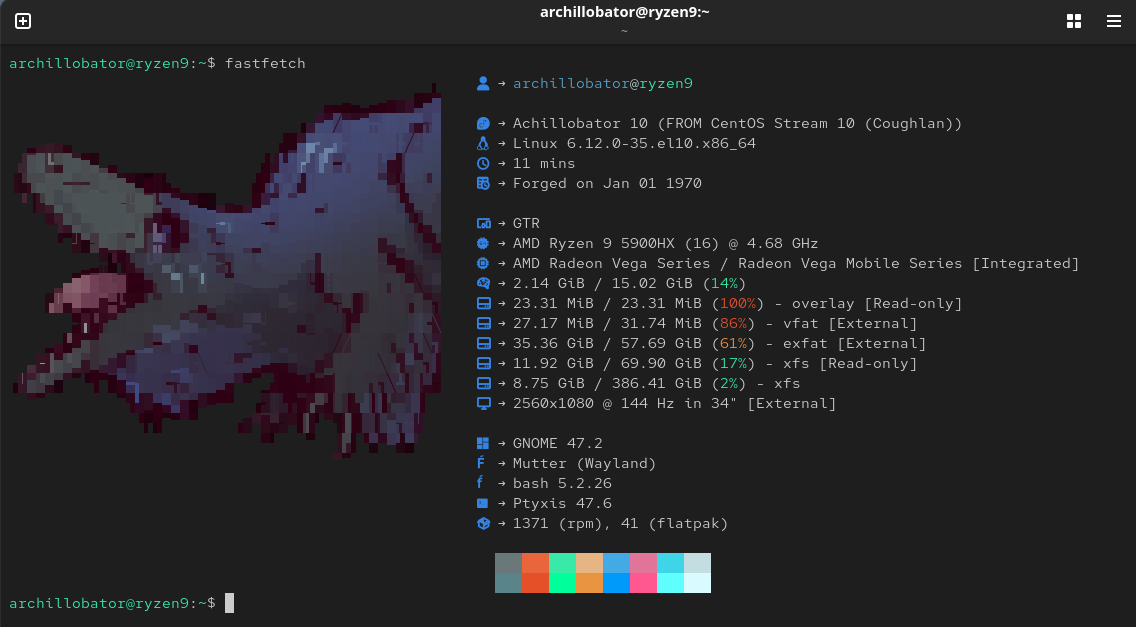Click the terminal cursor at the bottom prompt

230,603
